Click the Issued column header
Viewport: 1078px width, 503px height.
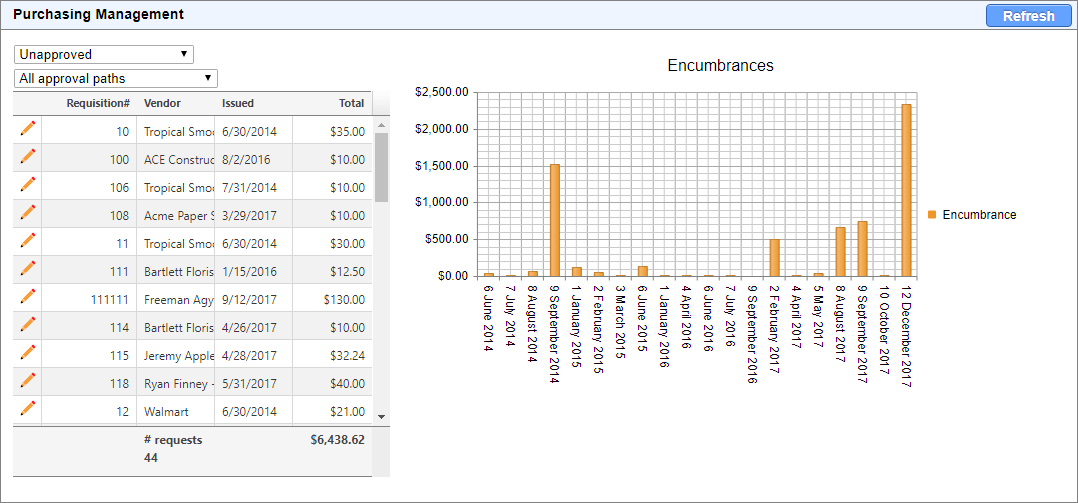238,103
